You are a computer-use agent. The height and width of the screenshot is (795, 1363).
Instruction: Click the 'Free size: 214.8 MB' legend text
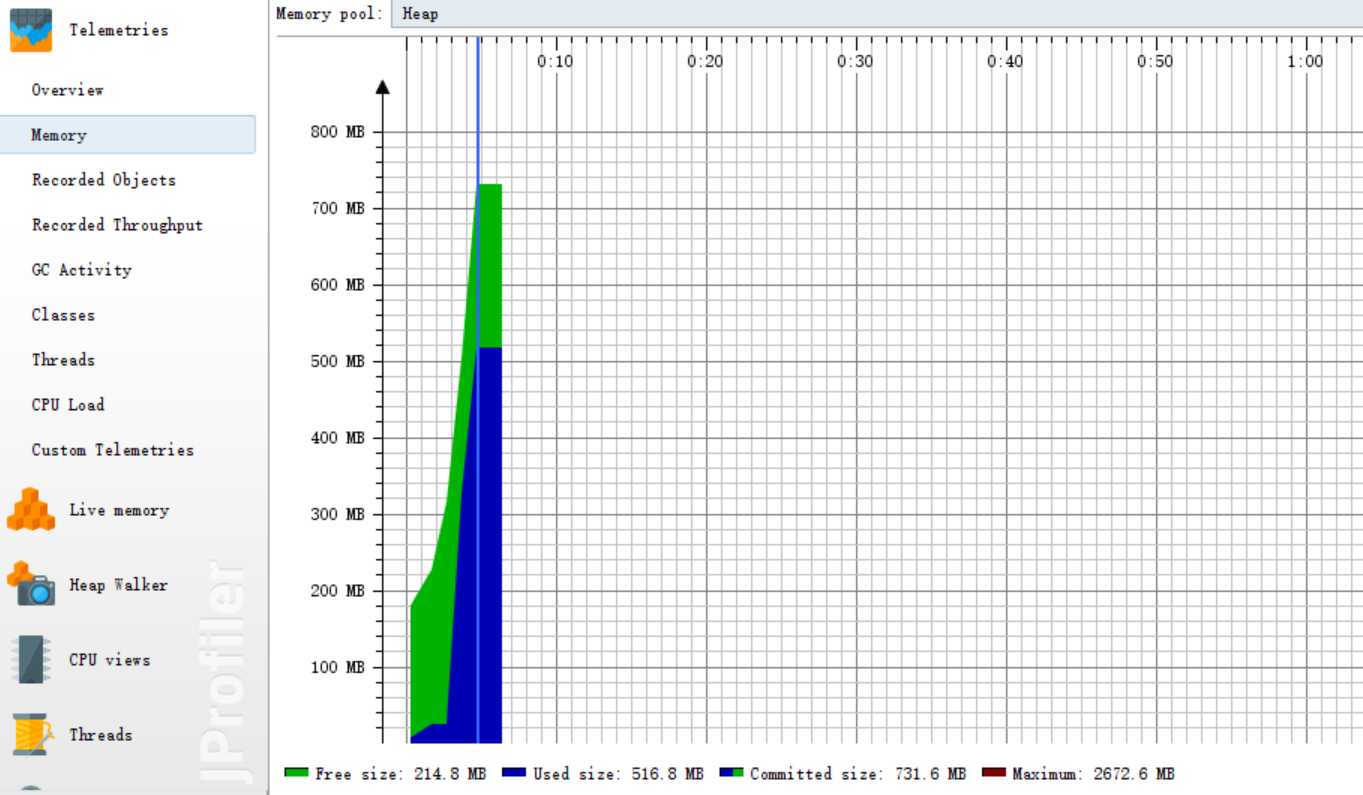[x=400, y=774]
